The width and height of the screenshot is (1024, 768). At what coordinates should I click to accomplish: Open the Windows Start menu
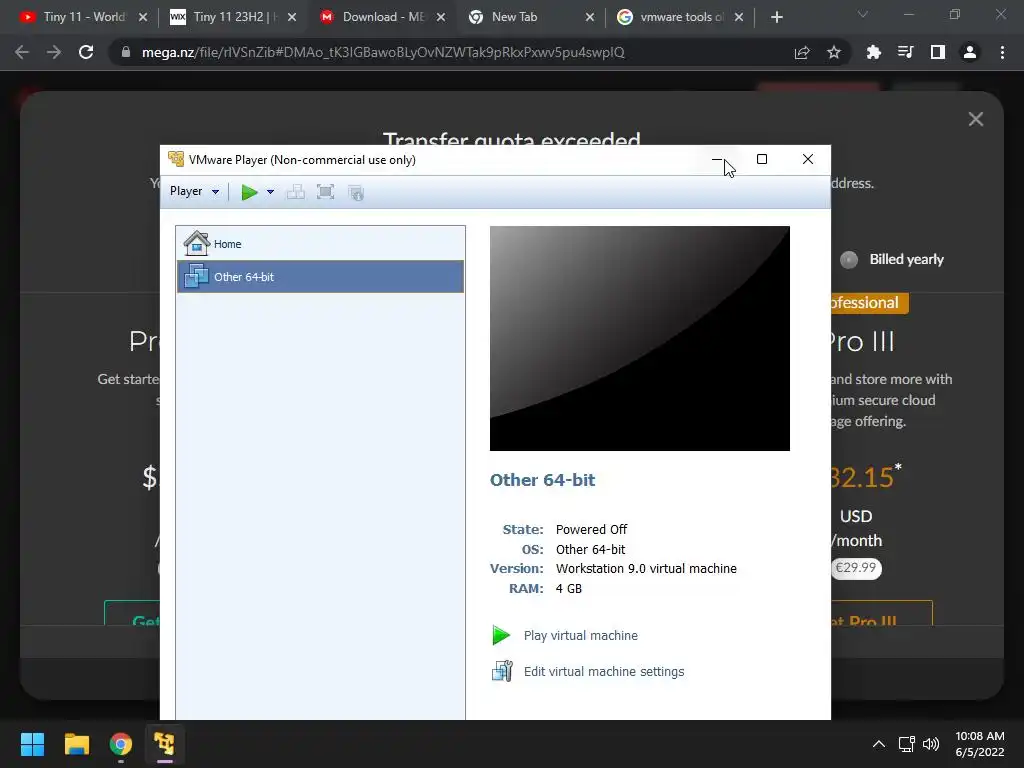32,744
